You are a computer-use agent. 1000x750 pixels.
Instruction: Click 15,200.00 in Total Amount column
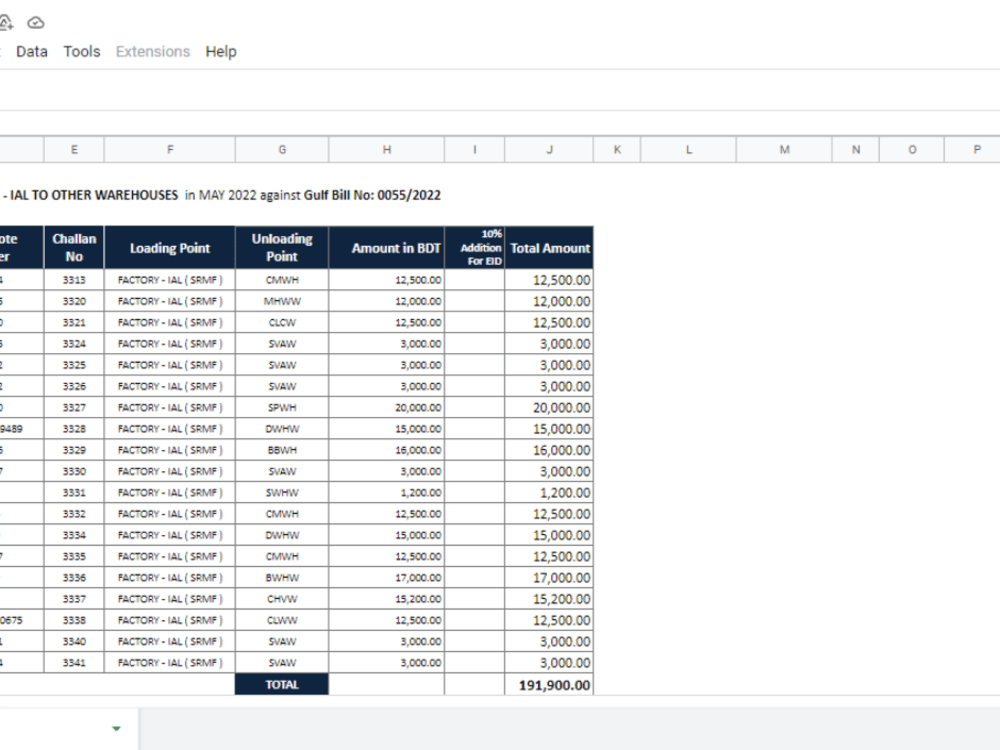click(x=549, y=599)
